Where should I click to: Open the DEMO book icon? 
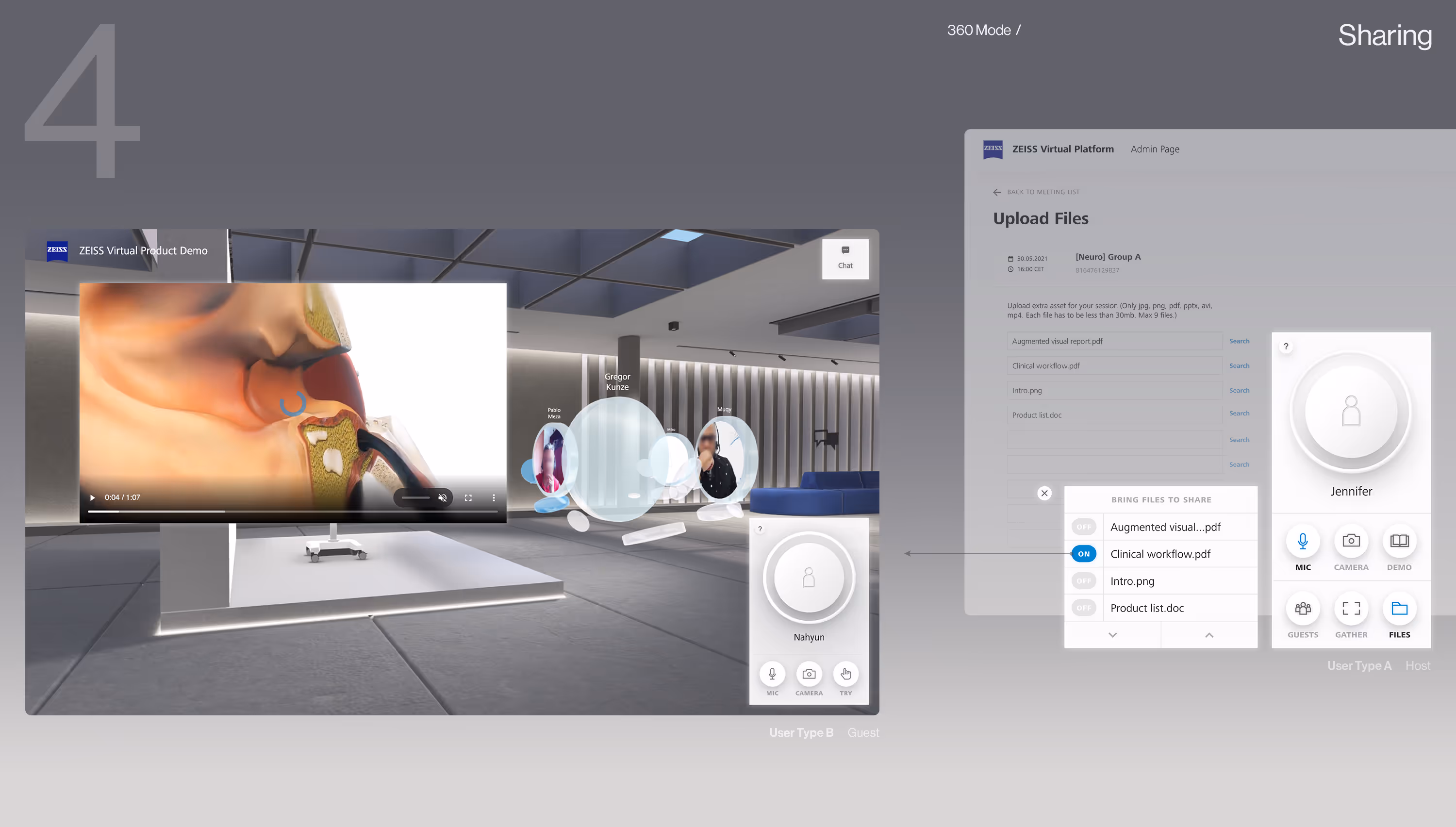[x=1399, y=541]
